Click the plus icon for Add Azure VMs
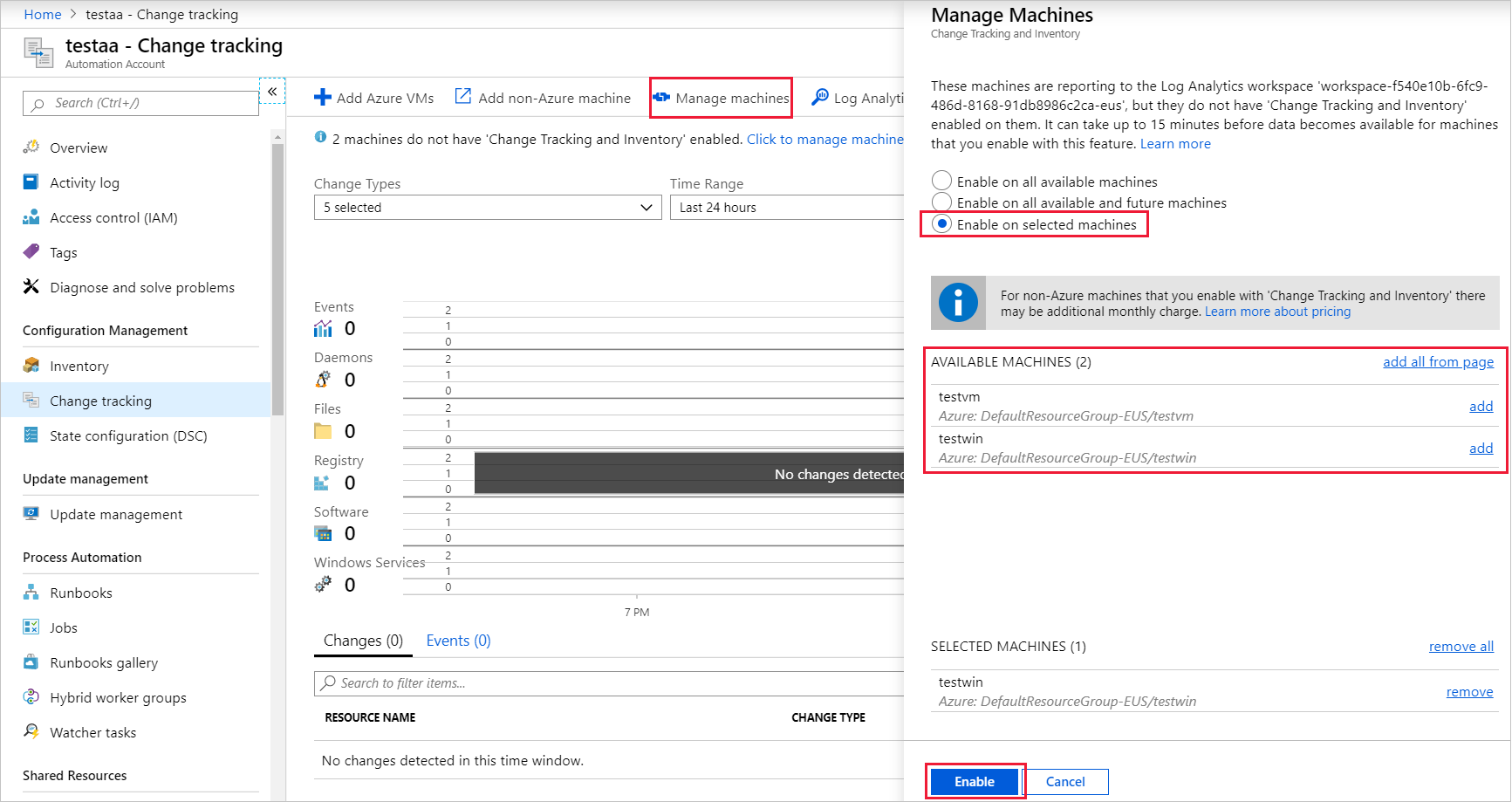 point(323,97)
